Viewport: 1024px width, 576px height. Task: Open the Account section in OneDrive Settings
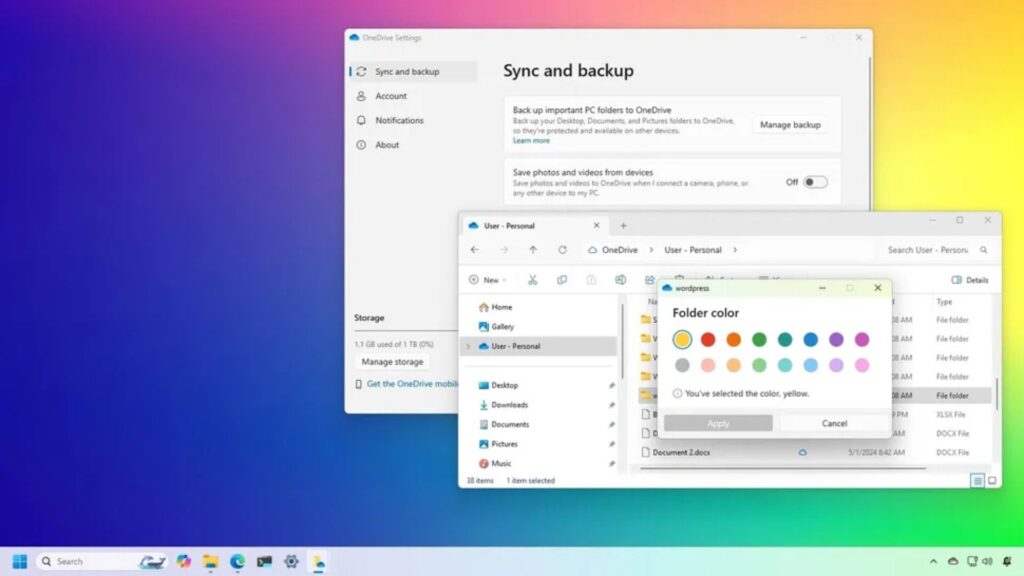(x=390, y=96)
